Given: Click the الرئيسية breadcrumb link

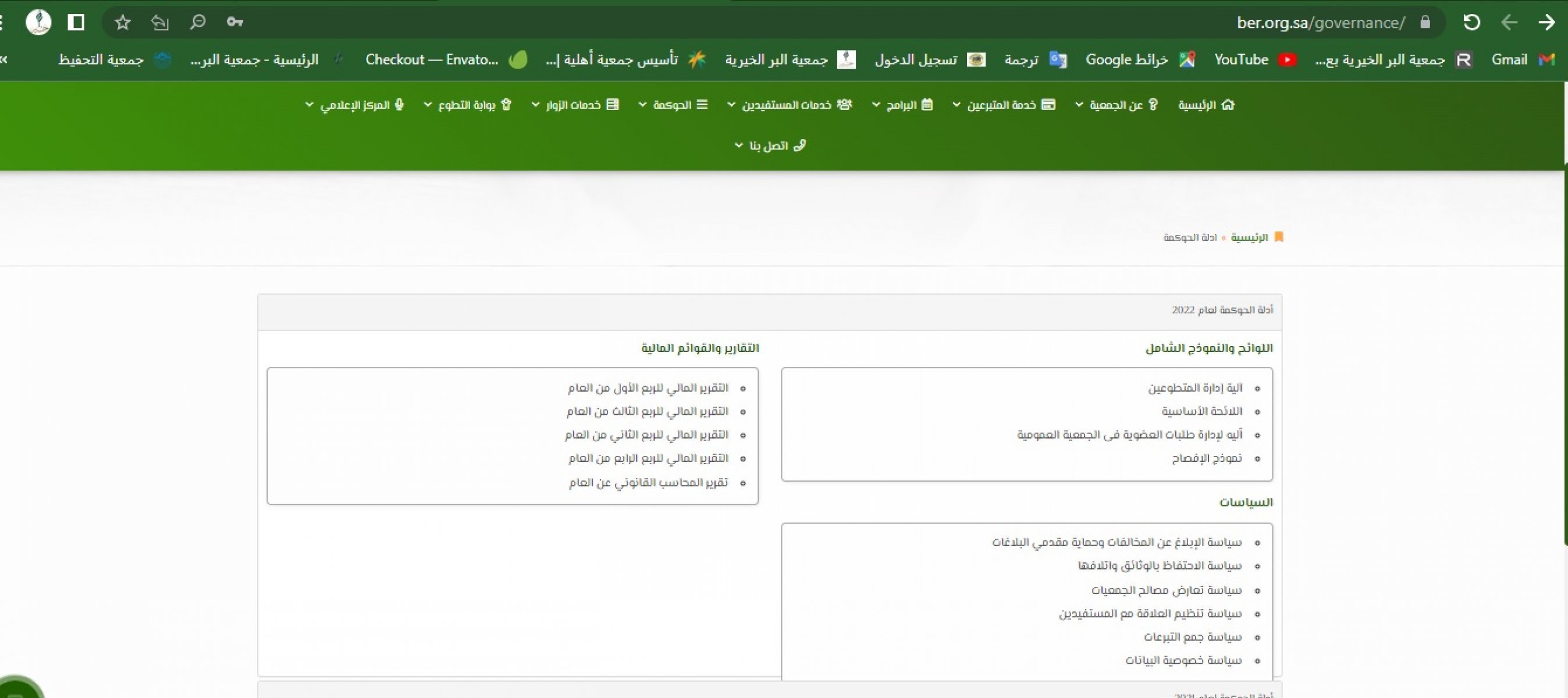Looking at the screenshot, I should pos(1249,237).
